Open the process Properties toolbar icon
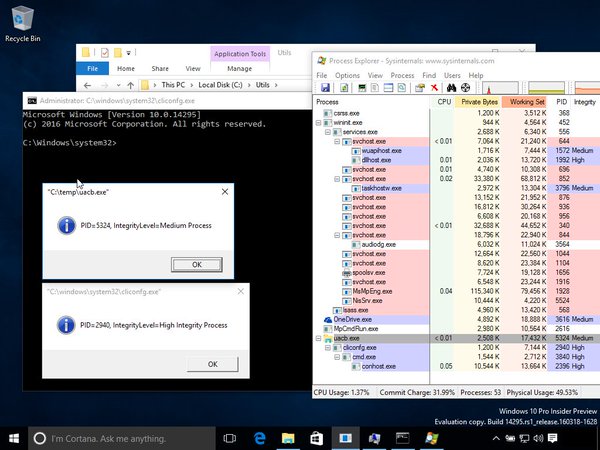600x450 pixels. [x=420, y=88]
